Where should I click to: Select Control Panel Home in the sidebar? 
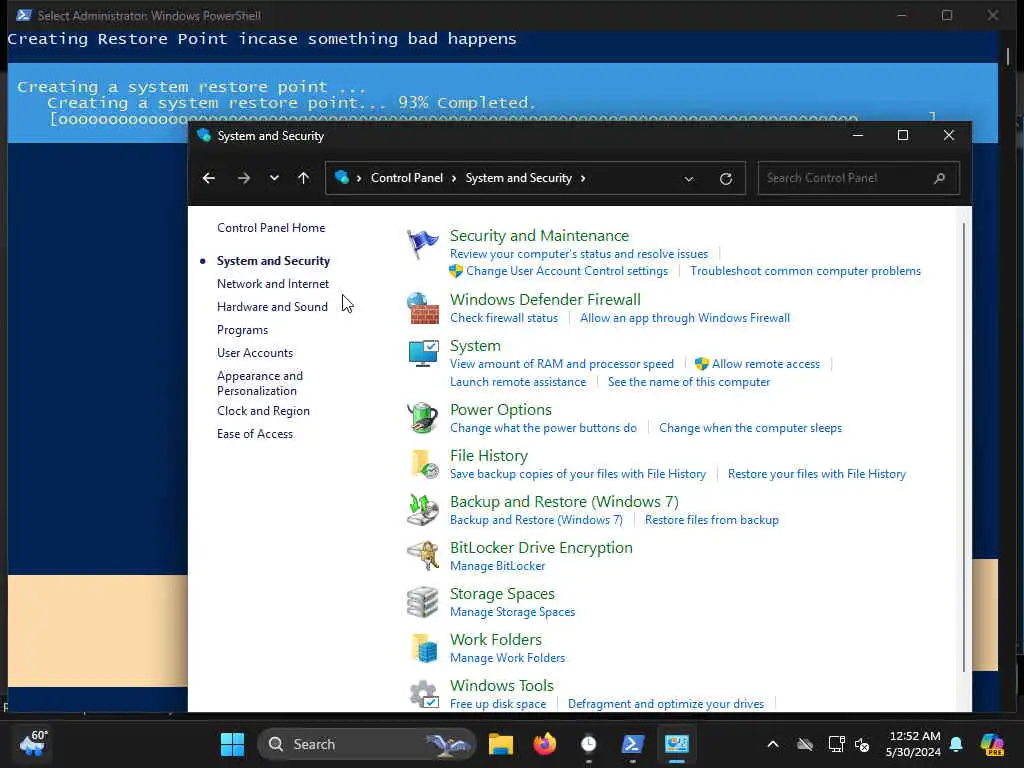point(271,228)
